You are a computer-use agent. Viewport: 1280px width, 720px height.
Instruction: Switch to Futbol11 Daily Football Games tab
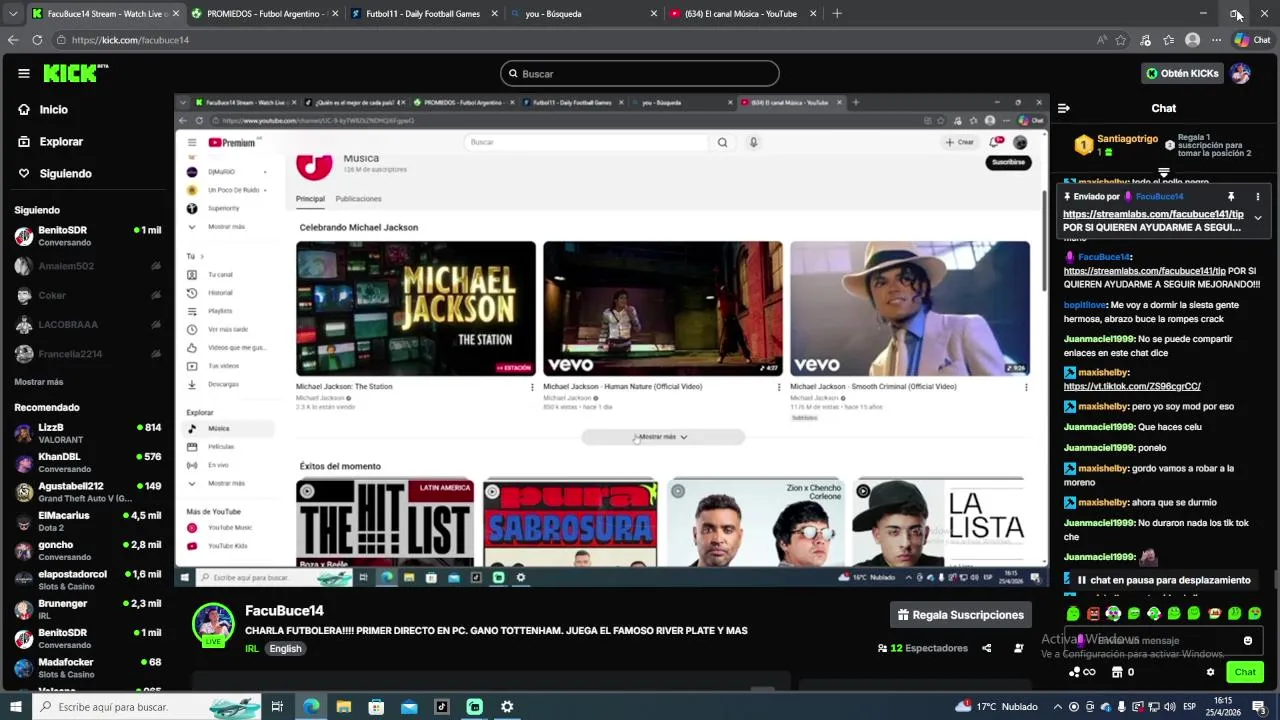click(x=422, y=14)
